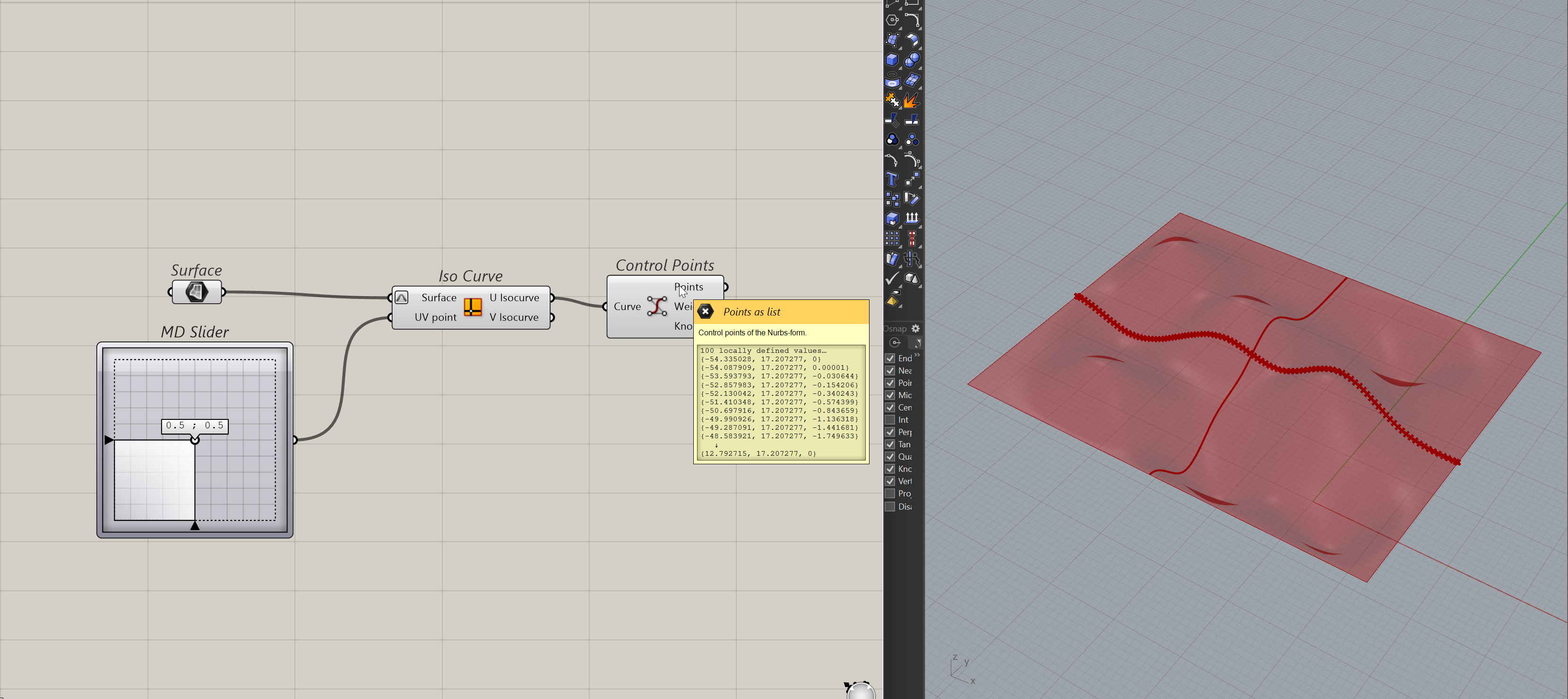The image size is (1568, 699).
Task: Switch to Osnap target tab
Action: tap(895, 342)
